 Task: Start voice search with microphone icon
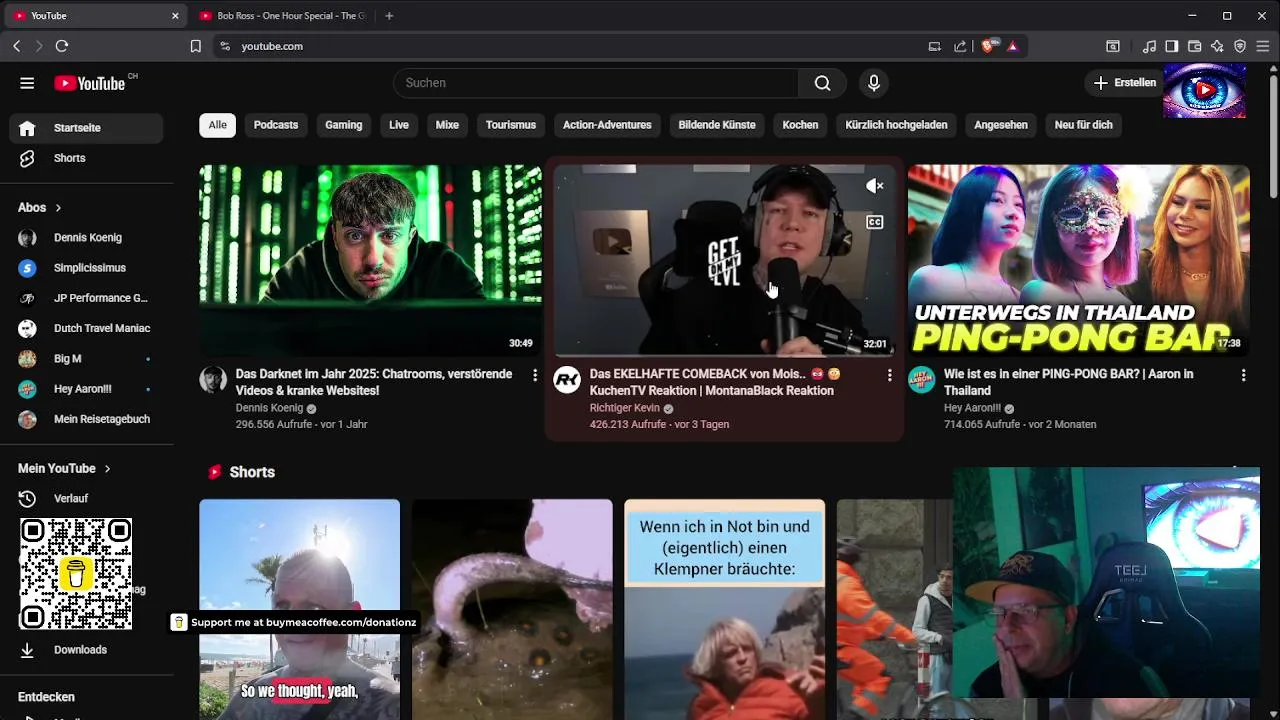click(x=874, y=83)
